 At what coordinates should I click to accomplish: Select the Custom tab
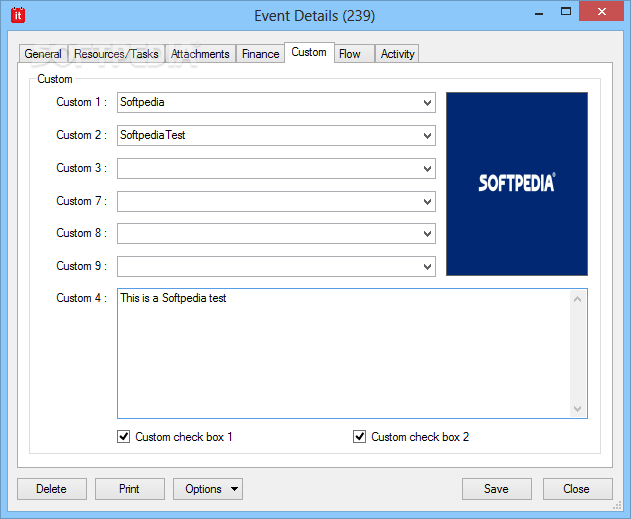[309, 52]
